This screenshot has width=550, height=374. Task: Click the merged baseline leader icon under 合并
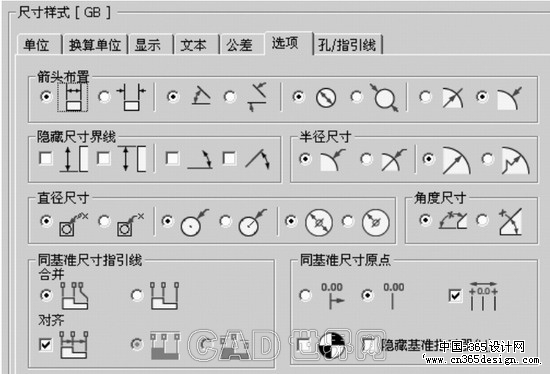click(x=74, y=295)
